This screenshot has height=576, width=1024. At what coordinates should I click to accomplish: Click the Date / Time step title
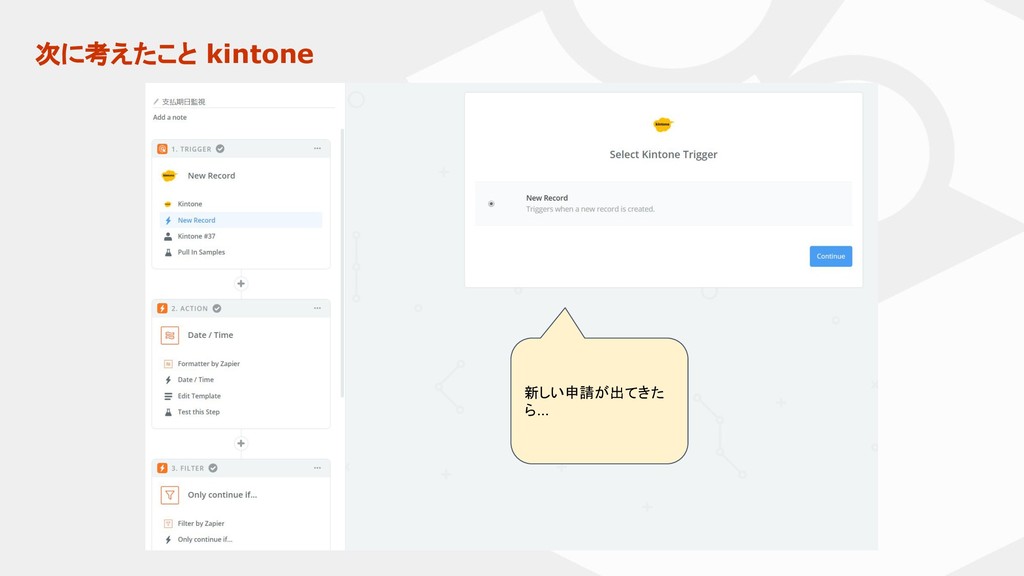click(x=210, y=335)
